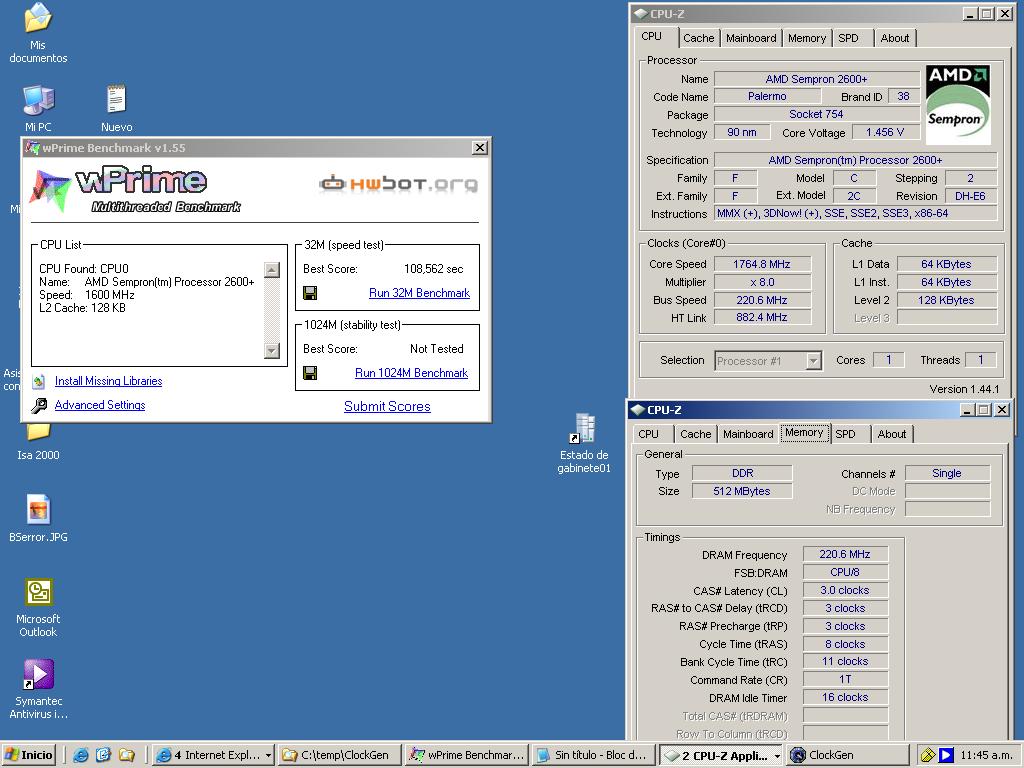1024x768 pixels.
Task: Click the lower CPU-Z window title icon
Action: tap(637, 410)
